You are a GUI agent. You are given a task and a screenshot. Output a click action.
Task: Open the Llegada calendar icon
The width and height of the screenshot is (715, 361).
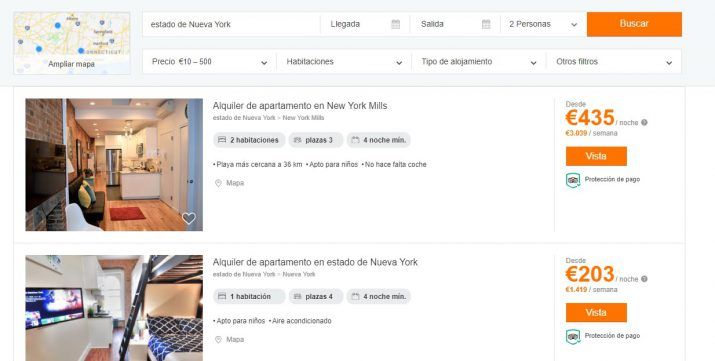[x=395, y=24]
